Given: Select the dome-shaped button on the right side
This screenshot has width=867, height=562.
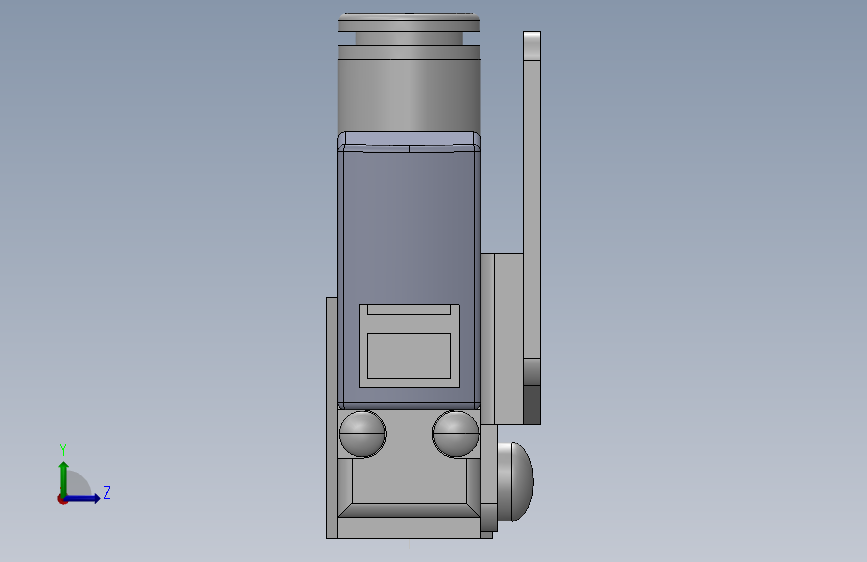Looking at the screenshot, I should point(515,481).
